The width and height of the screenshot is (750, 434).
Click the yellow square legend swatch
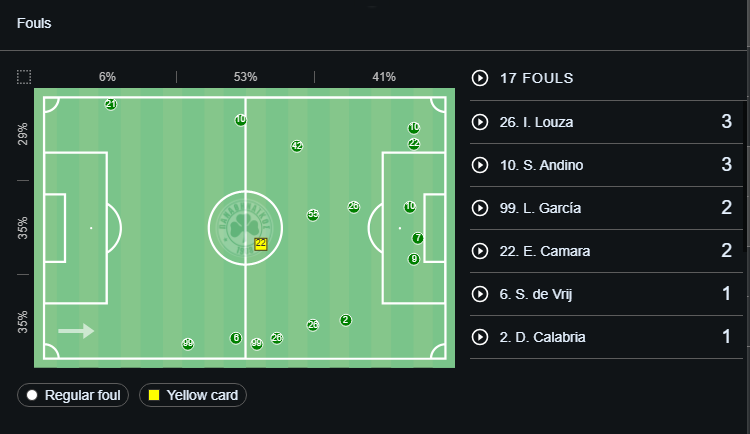(x=154, y=395)
